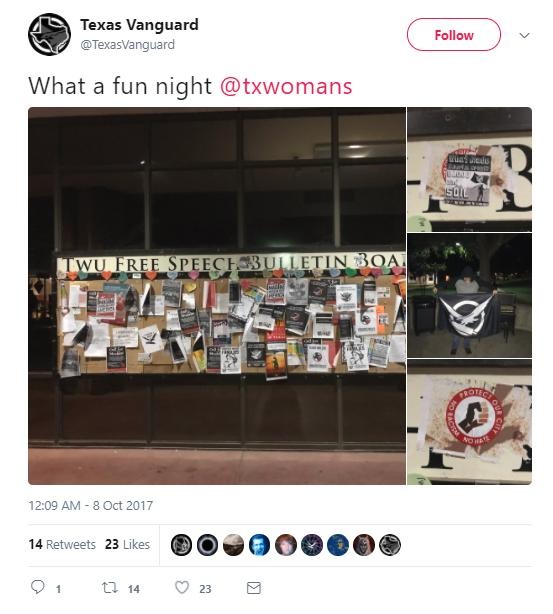Image resolution: width=553 pixels, height=614 pixels.
Task: Click the heart like icon
Action: point(182,587)
